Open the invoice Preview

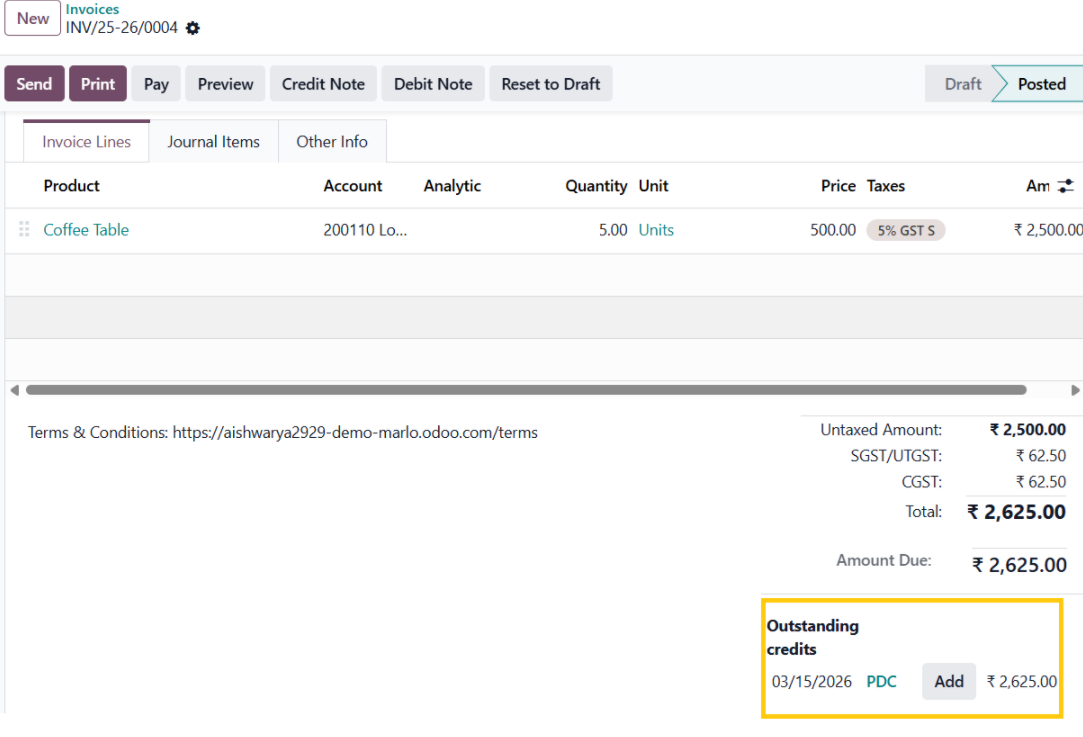point(225,84)
